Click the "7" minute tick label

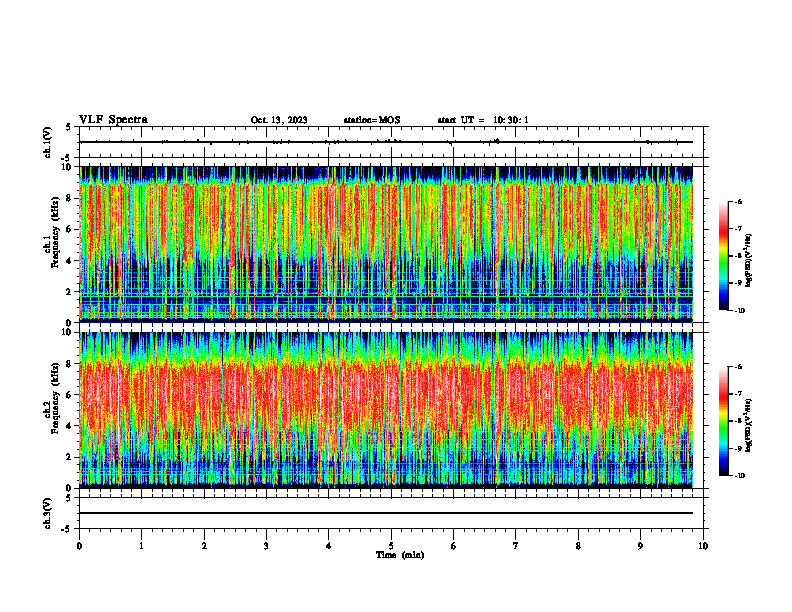[516, 546]
